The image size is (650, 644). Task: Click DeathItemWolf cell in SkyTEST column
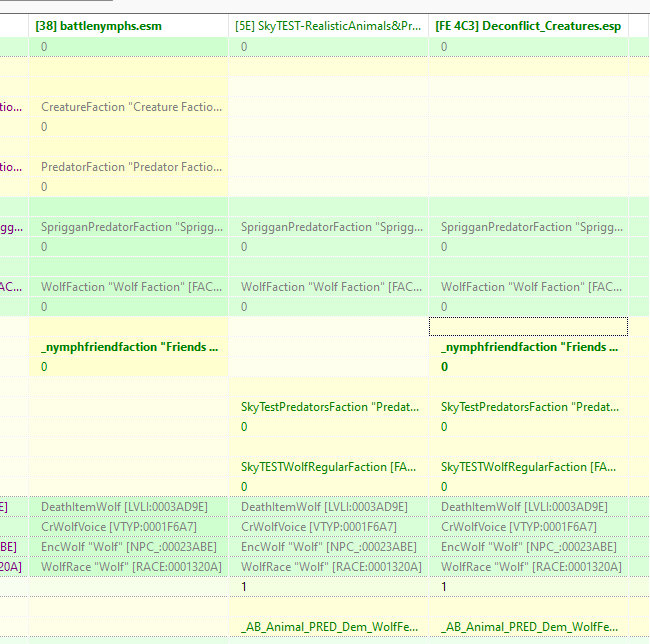pos(328,507)
